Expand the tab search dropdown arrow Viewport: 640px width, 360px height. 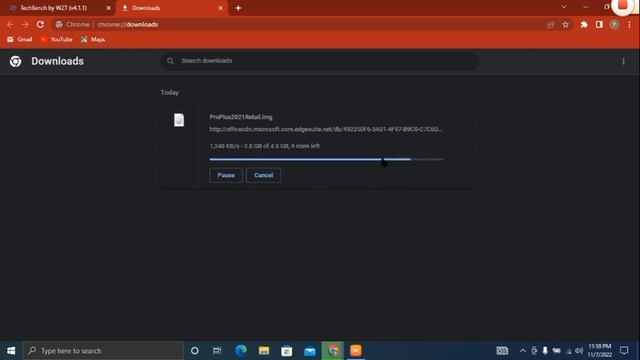(564, 7)
